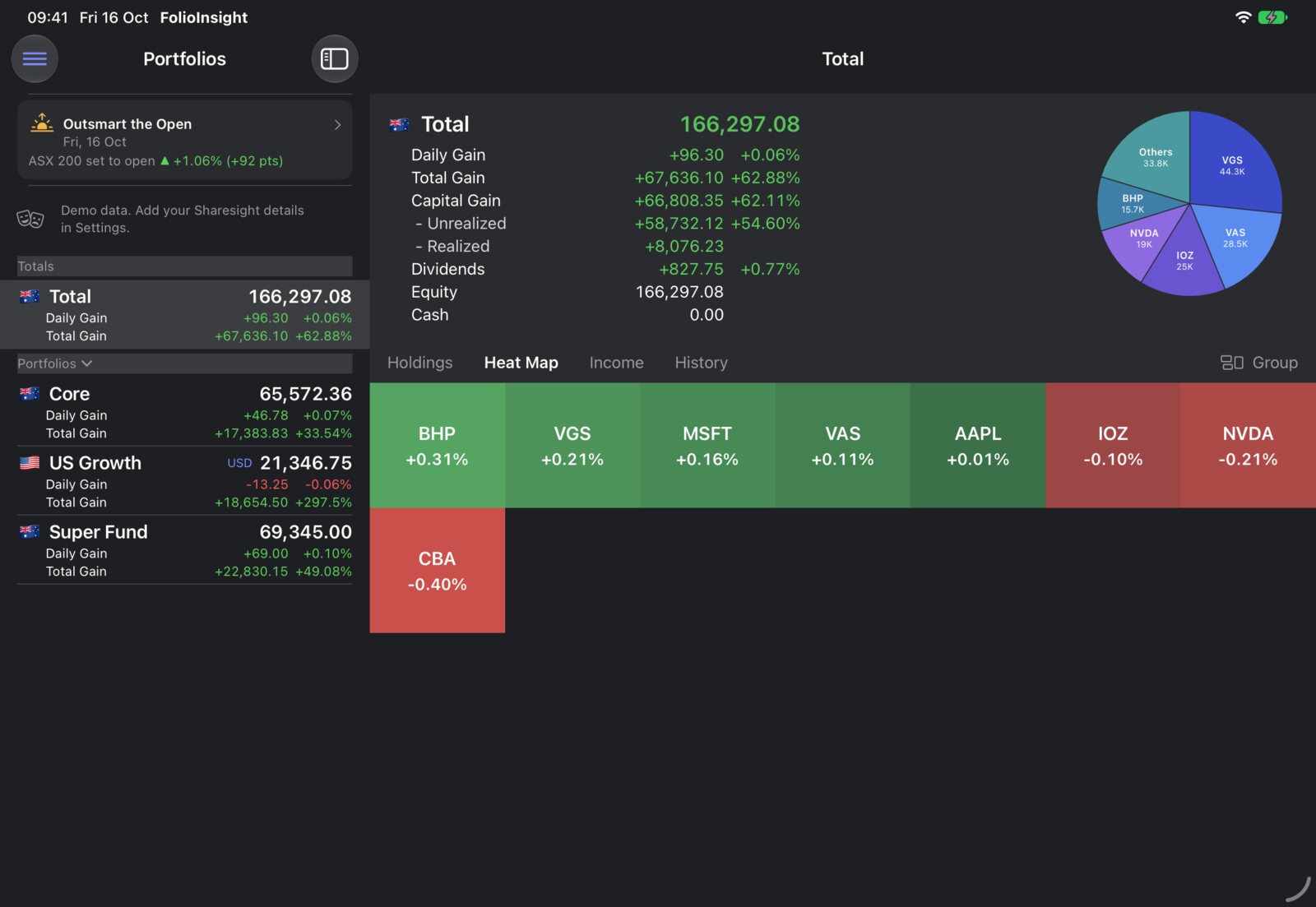The width and height of the screenshot is (1316, 907).
Task: Show the History tab
Action: [701, 363]
